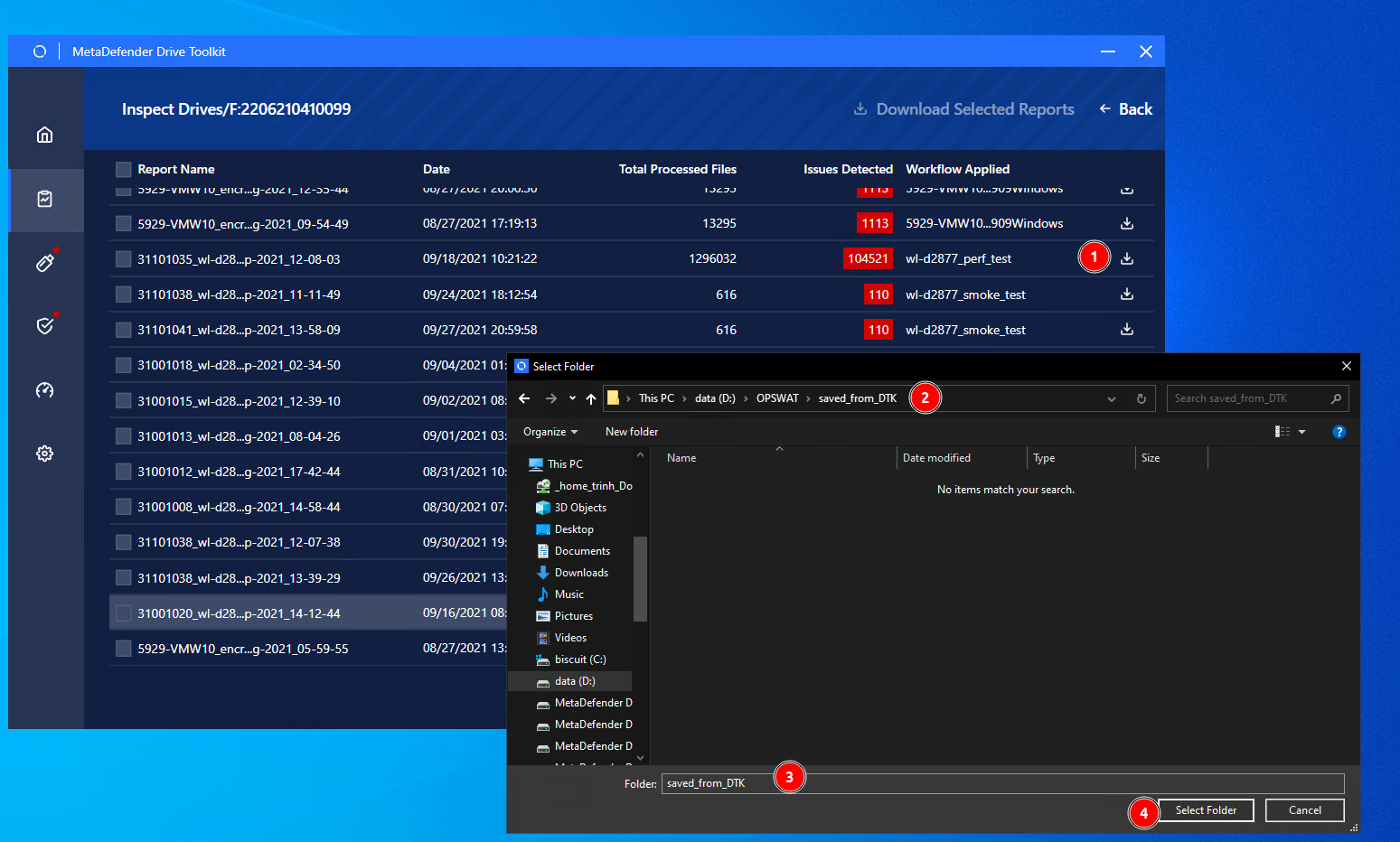Screen dimensions: 1400x842
Task: Open view options dropdown arrow
Action: (x=1302, y=432)
